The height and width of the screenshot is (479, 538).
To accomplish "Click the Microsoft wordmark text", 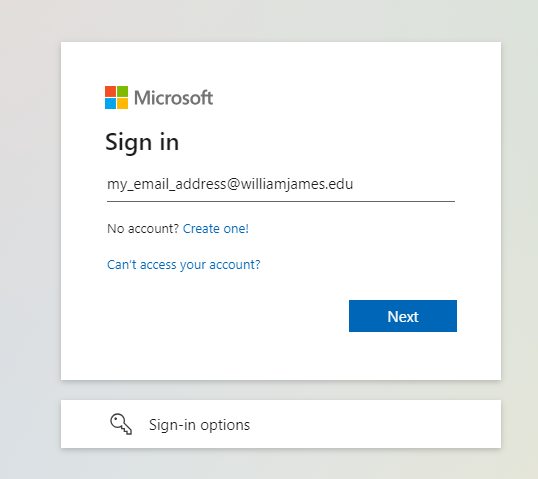I will 173,98.
